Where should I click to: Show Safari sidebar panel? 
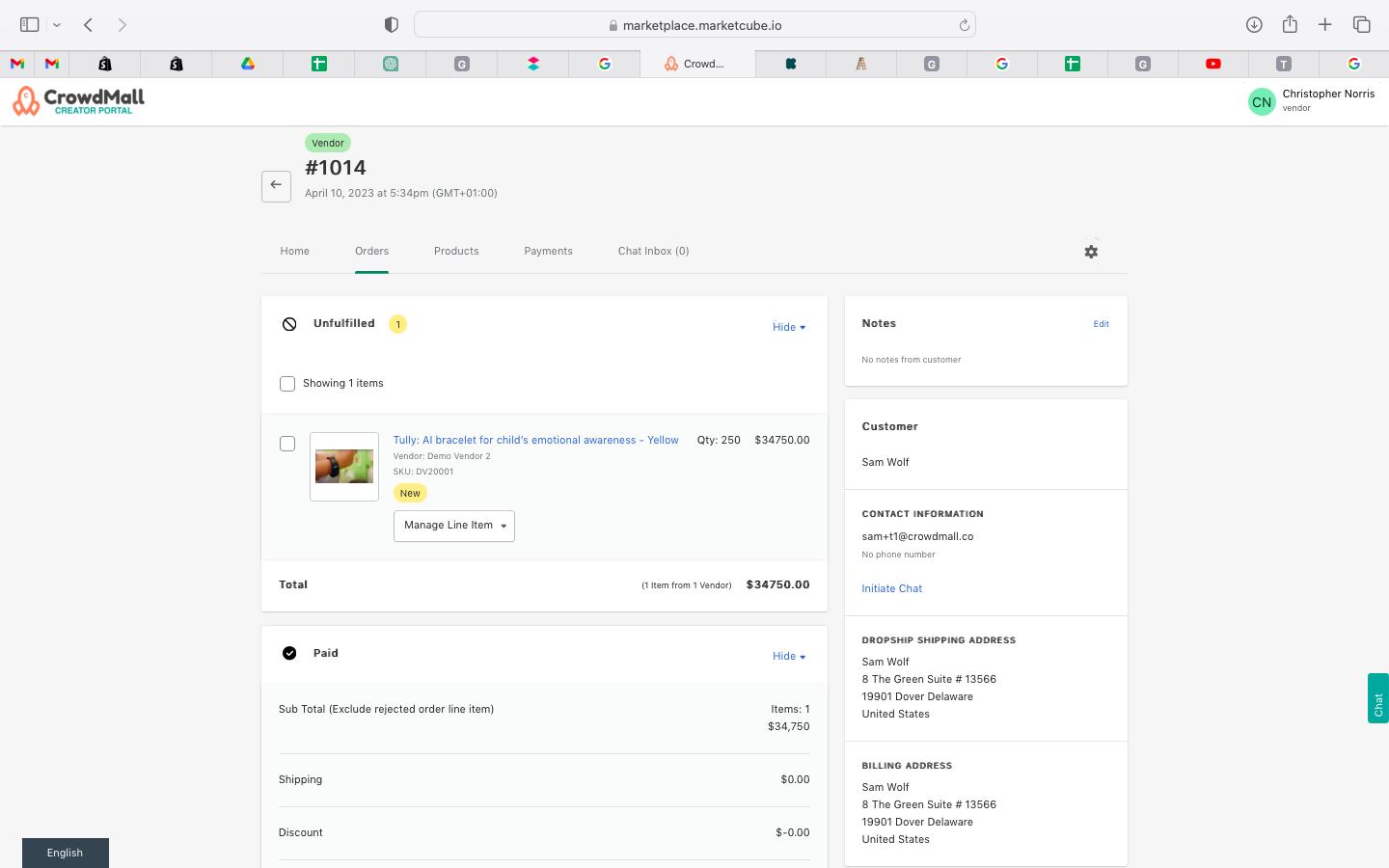[x=30, y=25]
